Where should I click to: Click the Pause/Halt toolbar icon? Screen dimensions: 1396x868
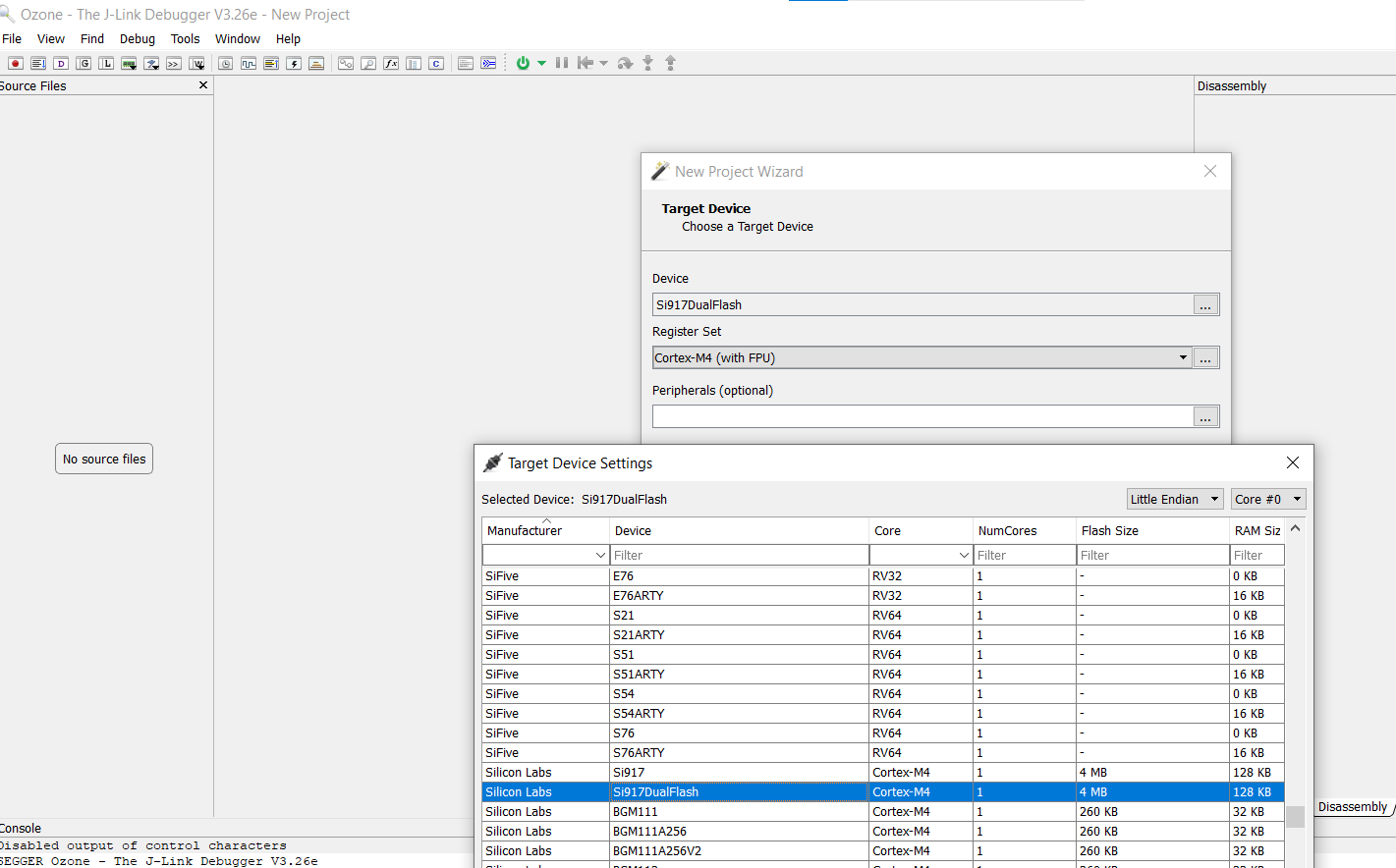coord(562,63)
